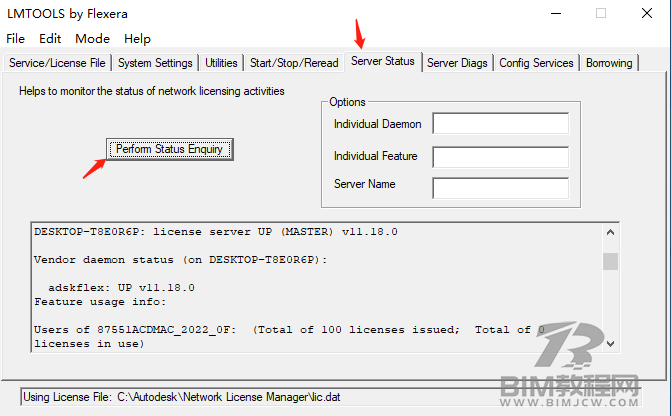
Task: Close the LMTOOLS window
Action: (647, 13)
